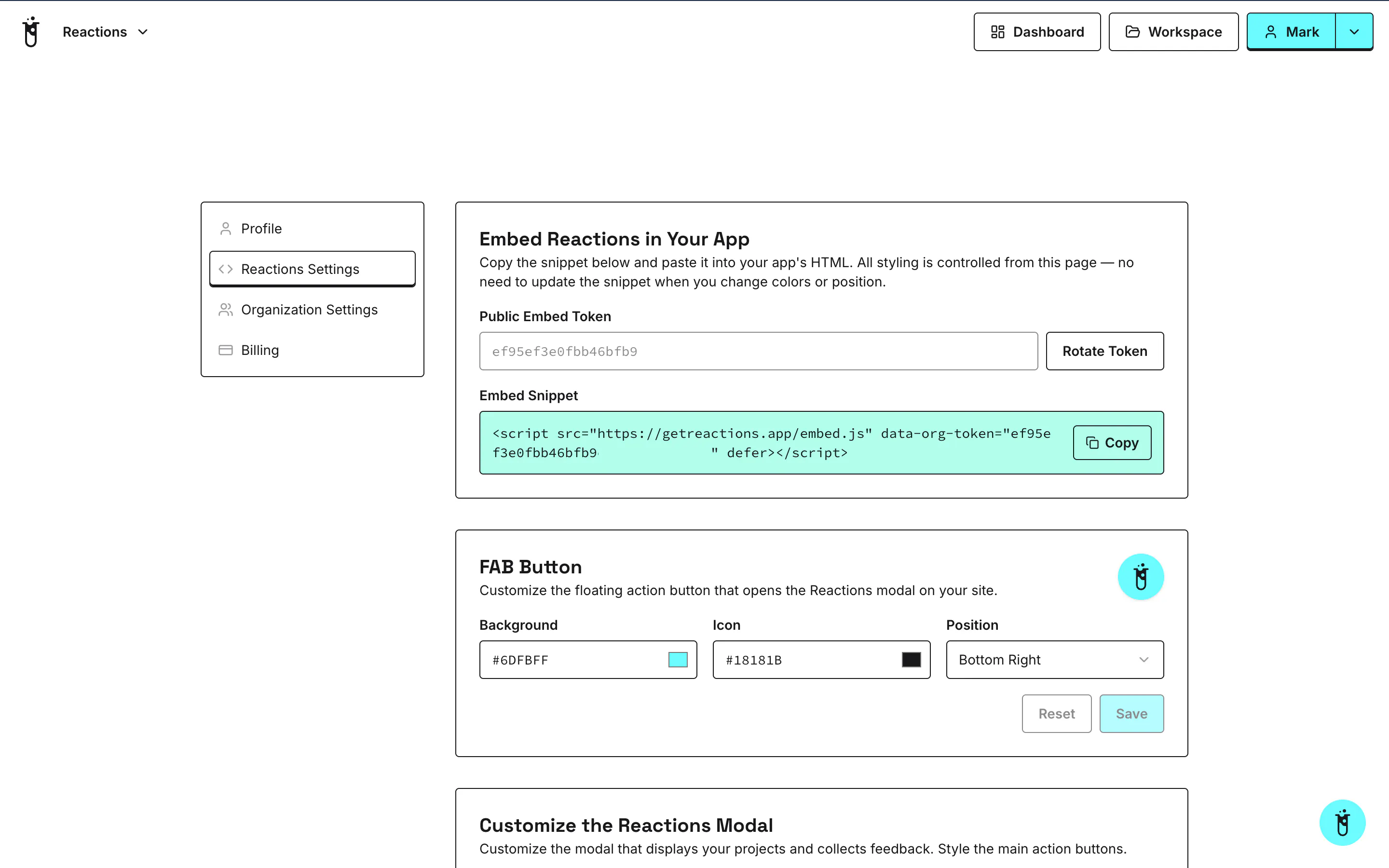Open the Position dropdown

point(1054,660)
